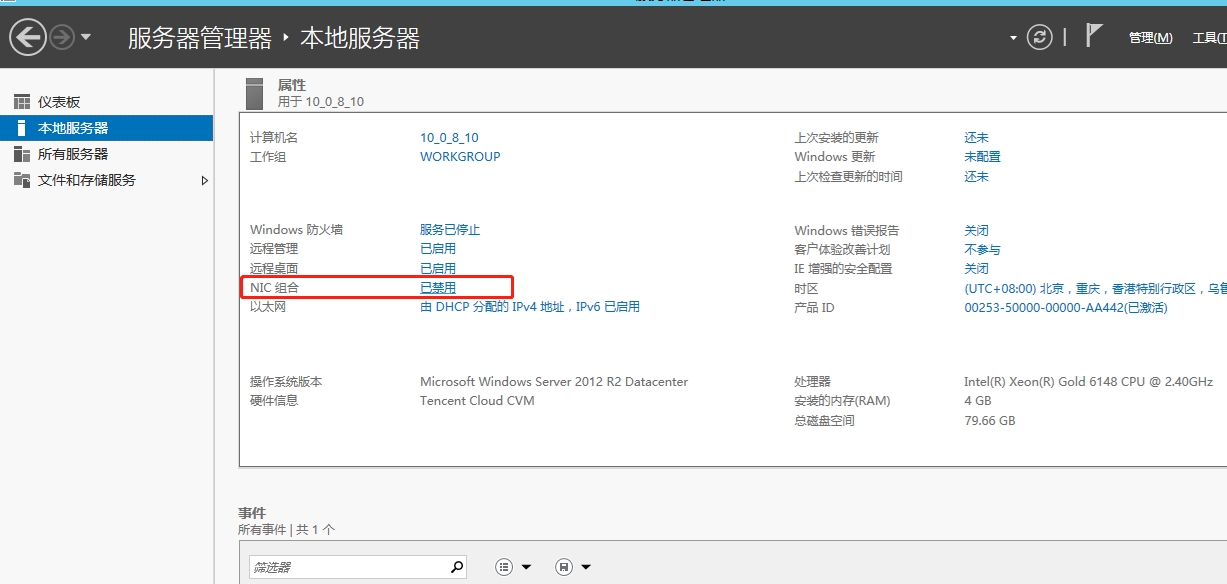This screenshot has width=1227, height=584.
Task: Click the 远程桌面 已启用 link
Action: [x=438, y=269]
